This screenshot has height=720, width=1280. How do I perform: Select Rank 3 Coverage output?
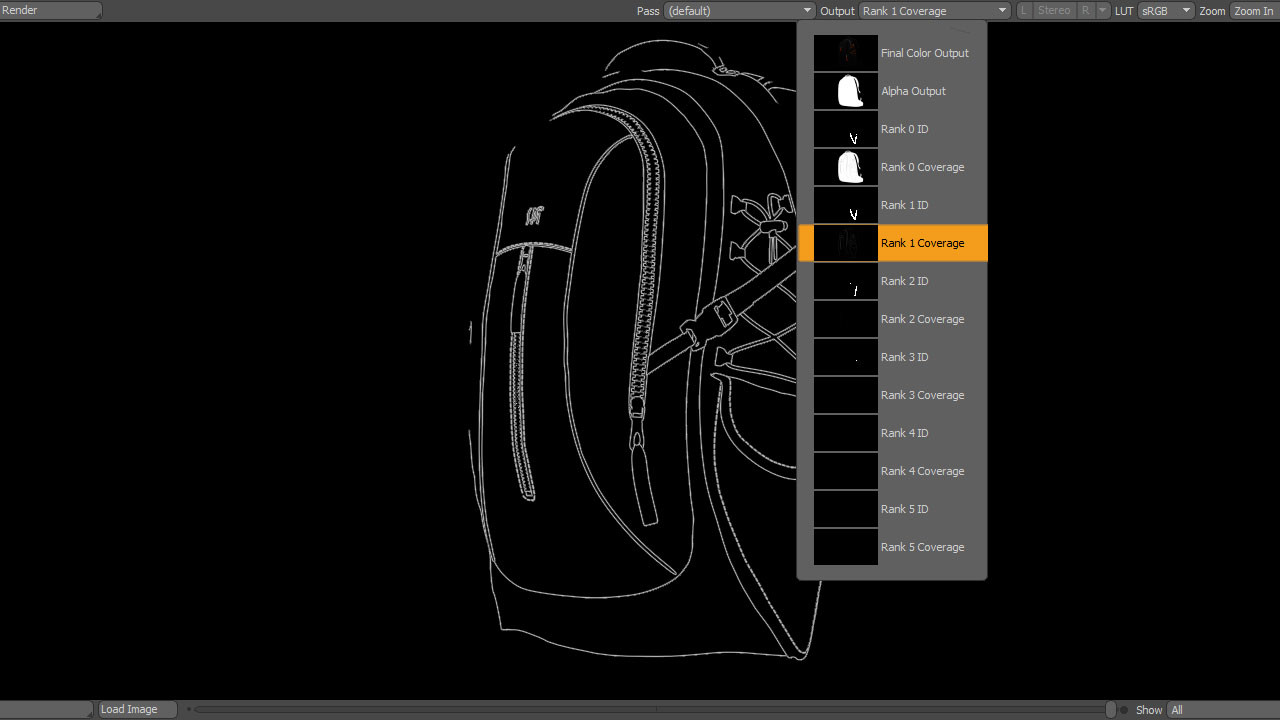click(x=922, y=395)
